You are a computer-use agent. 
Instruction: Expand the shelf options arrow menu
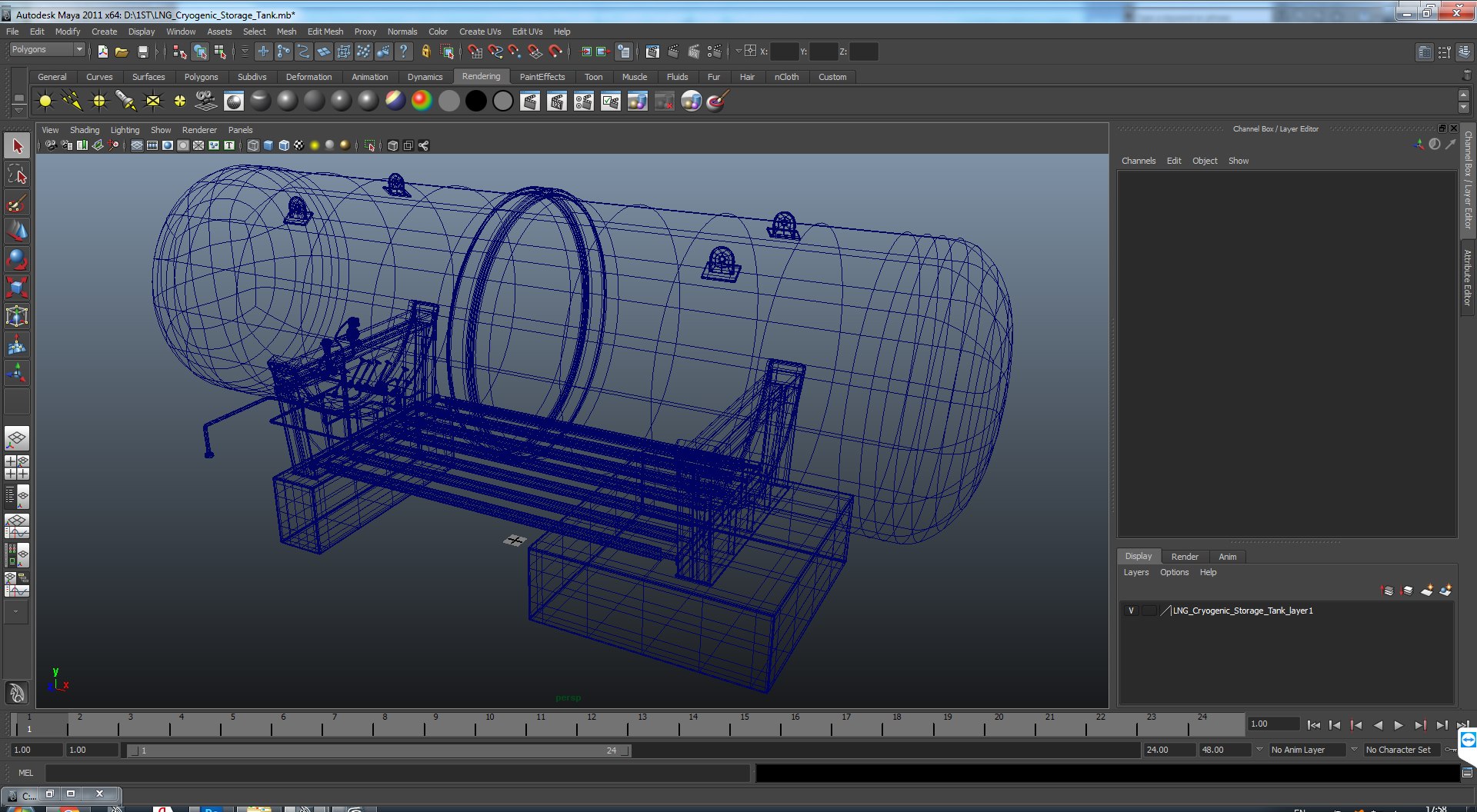(18, 110)
